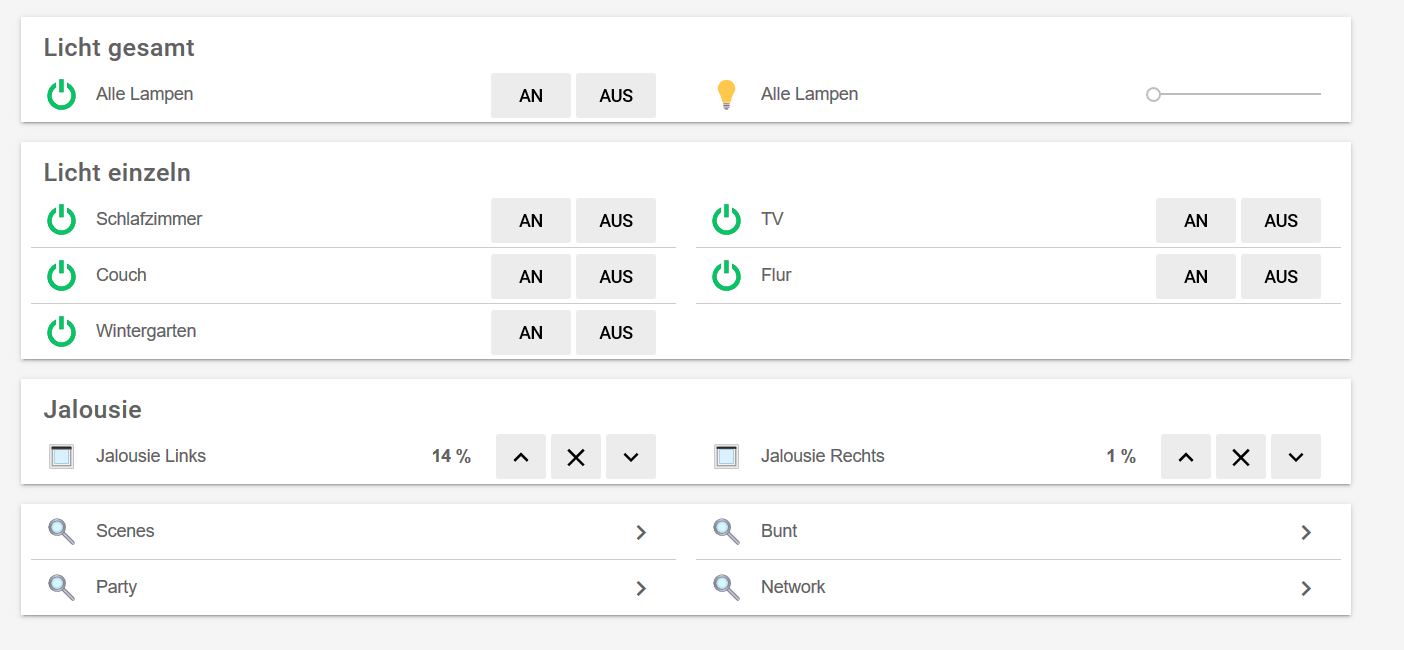This screenshot has height=650, width=1404.
Task: Click the magnifier icon beside Network
Action: (726, 587)
